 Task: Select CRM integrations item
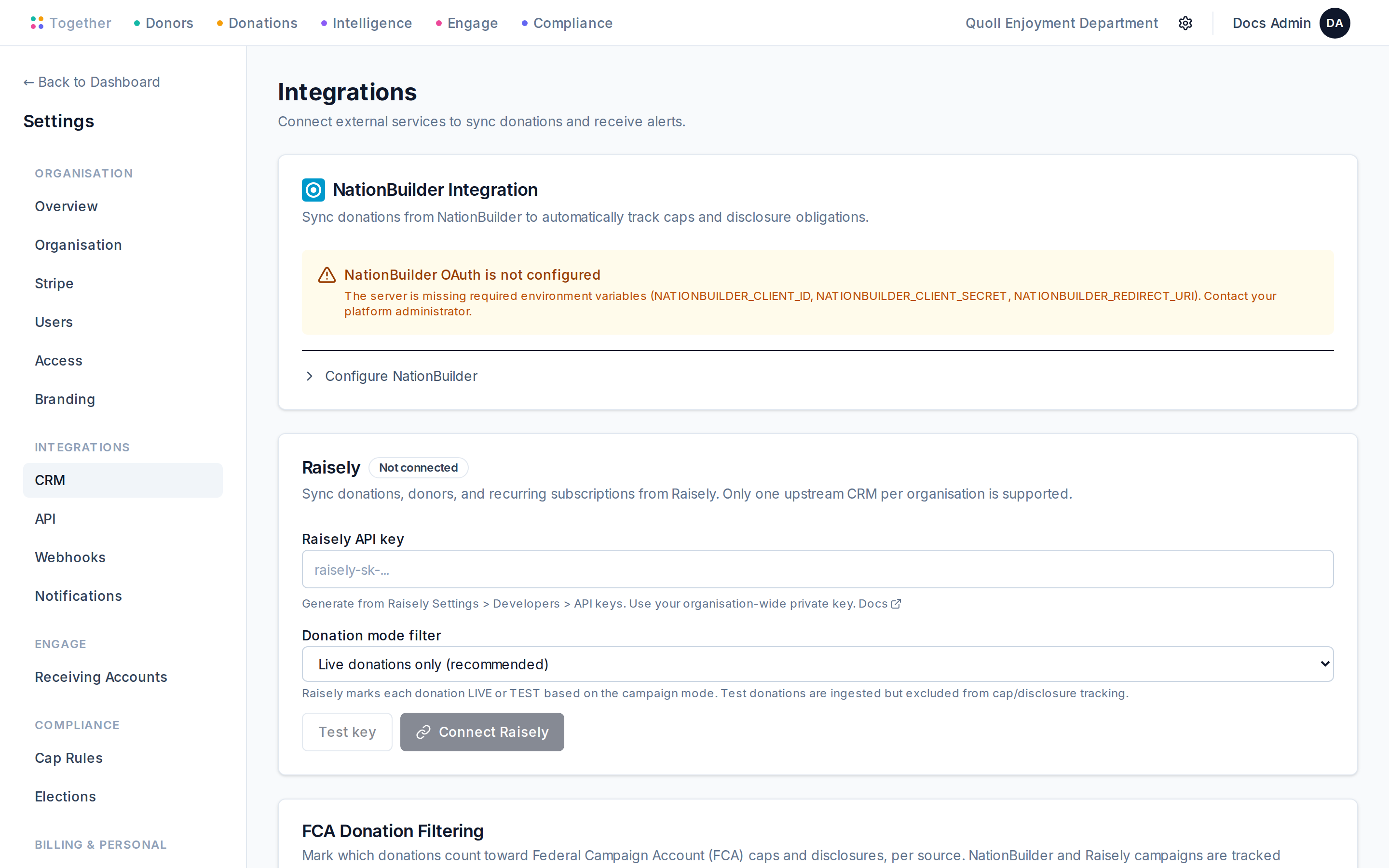[x=123, y=480]
